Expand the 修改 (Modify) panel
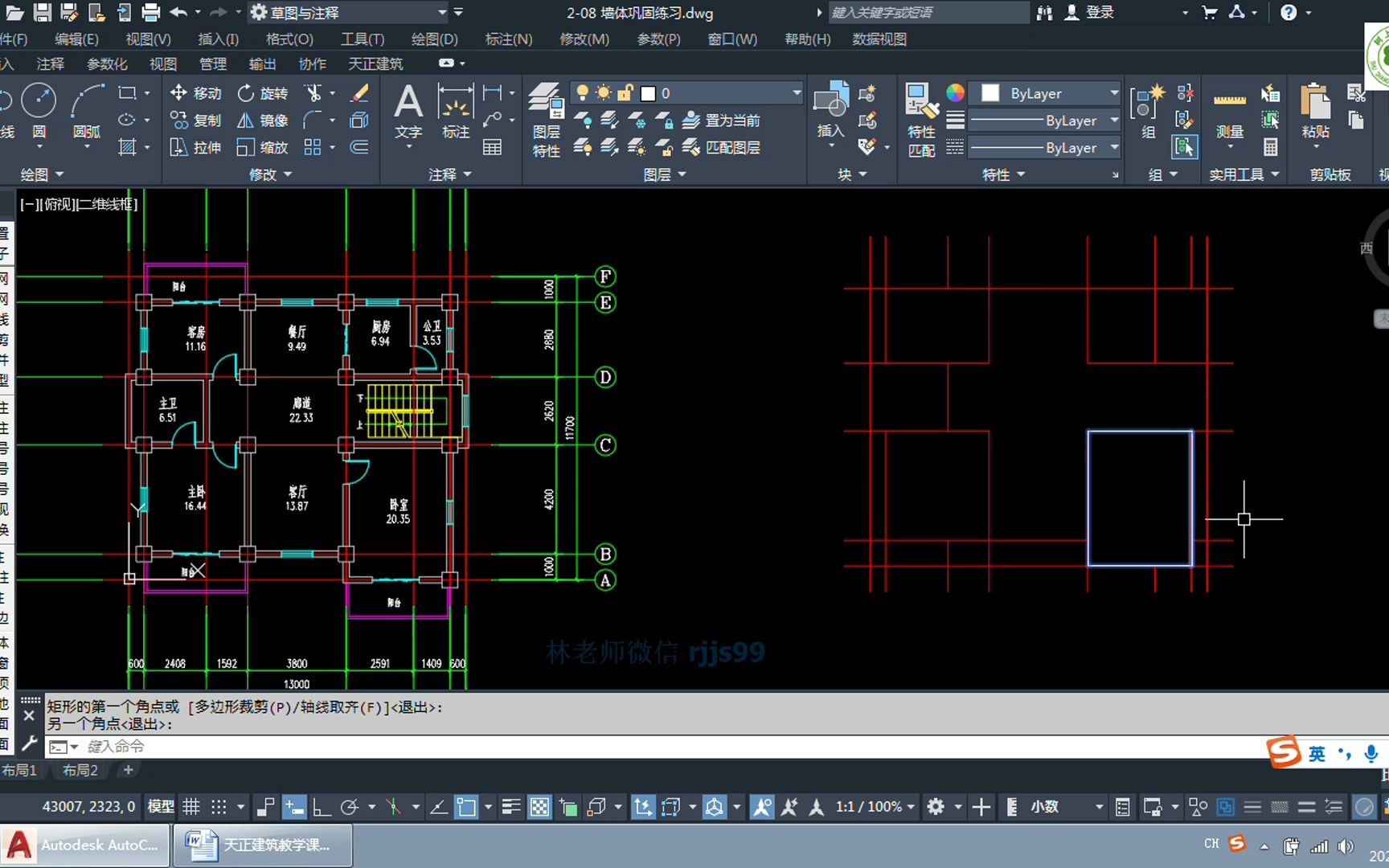 (x=271, y=174)
